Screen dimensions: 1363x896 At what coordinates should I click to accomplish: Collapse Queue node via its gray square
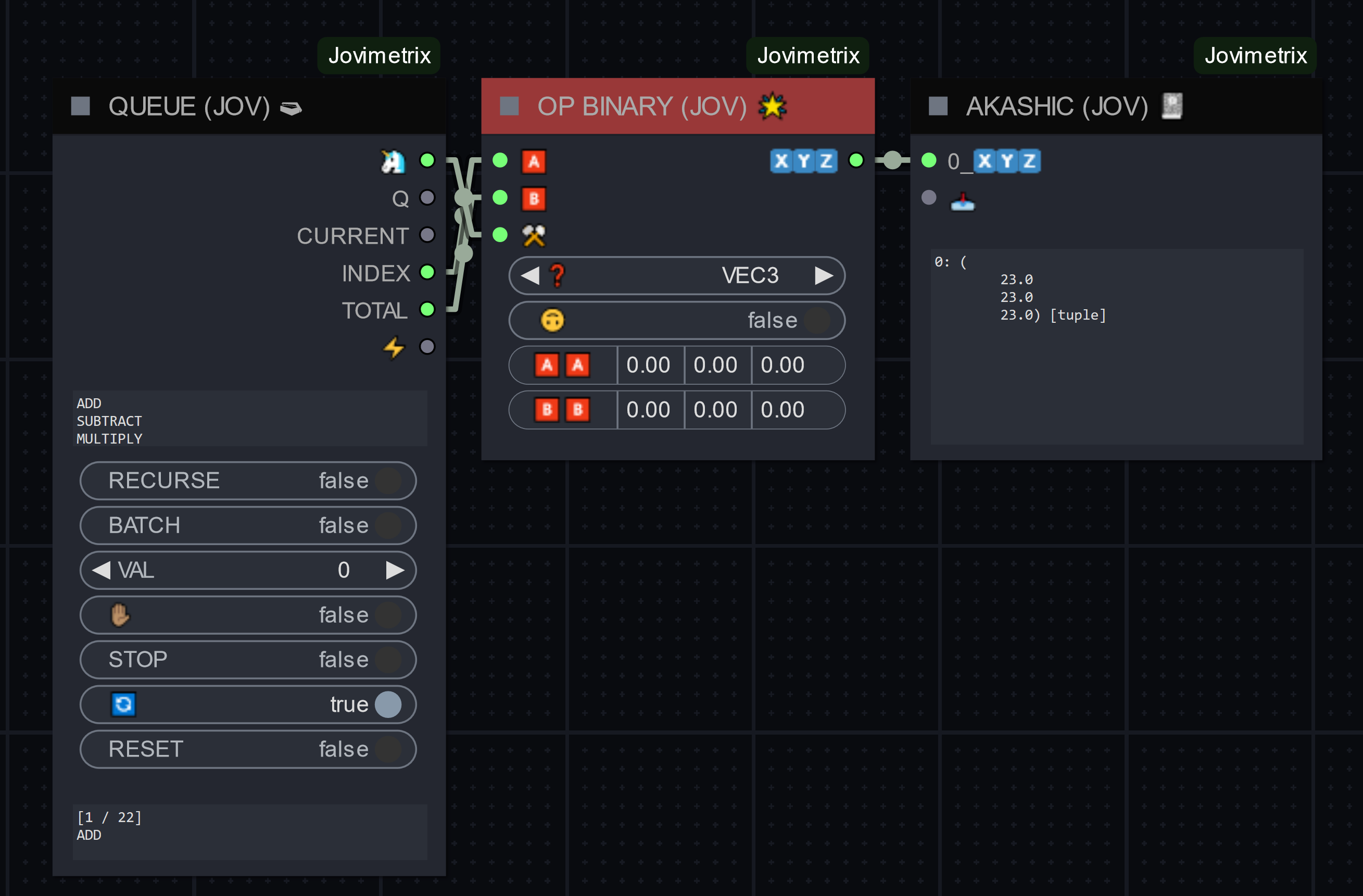pyautogui.click(x=81, y=107)
